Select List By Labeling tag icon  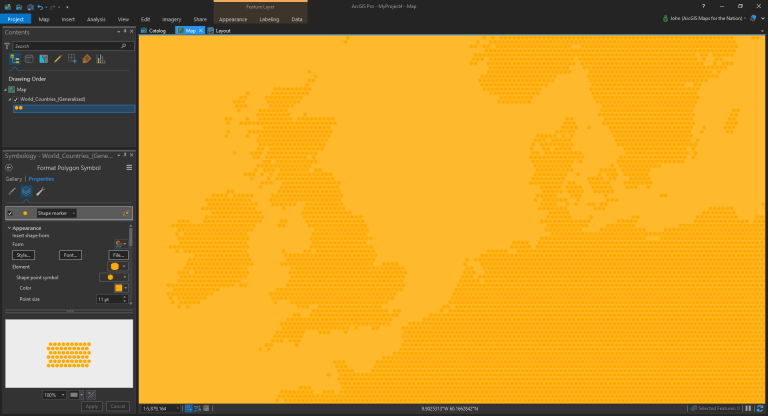click(x=87, y=59)
